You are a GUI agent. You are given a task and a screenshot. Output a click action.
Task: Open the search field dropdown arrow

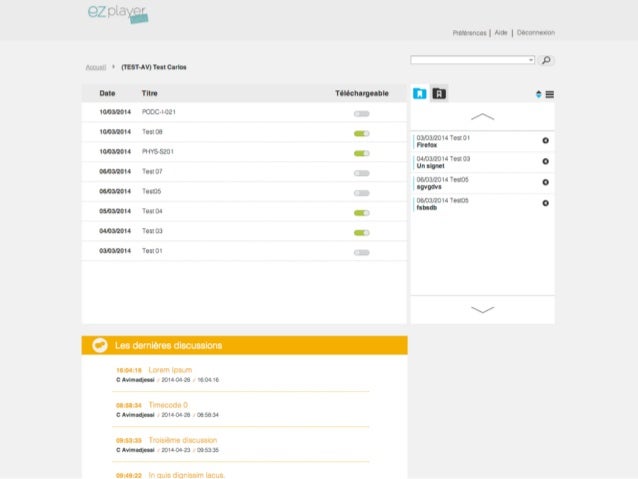click(x=531, y=60)
